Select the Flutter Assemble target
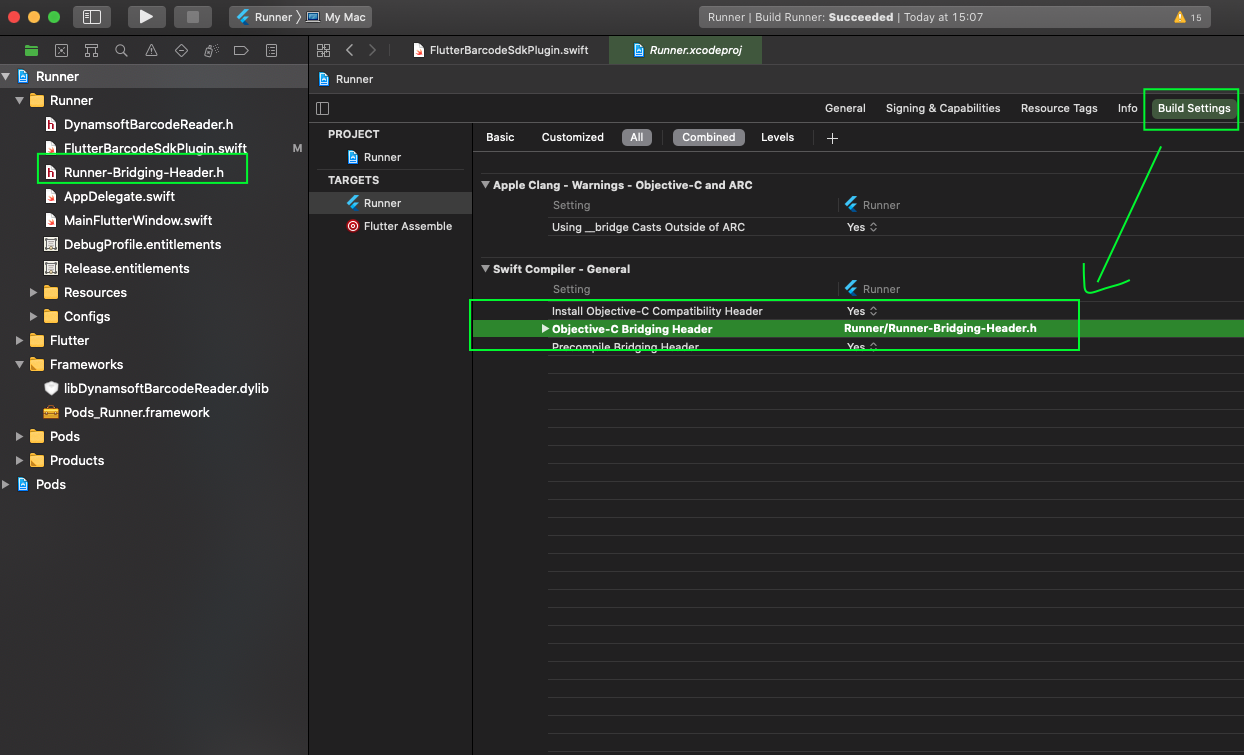This screenshot has height=755, width=1244. (x=407, y=226)
